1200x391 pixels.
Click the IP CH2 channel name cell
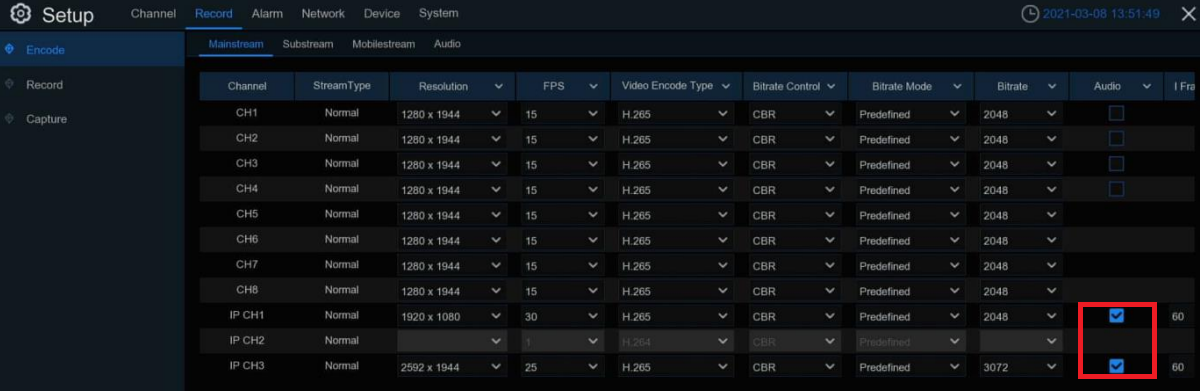[247, 340]
